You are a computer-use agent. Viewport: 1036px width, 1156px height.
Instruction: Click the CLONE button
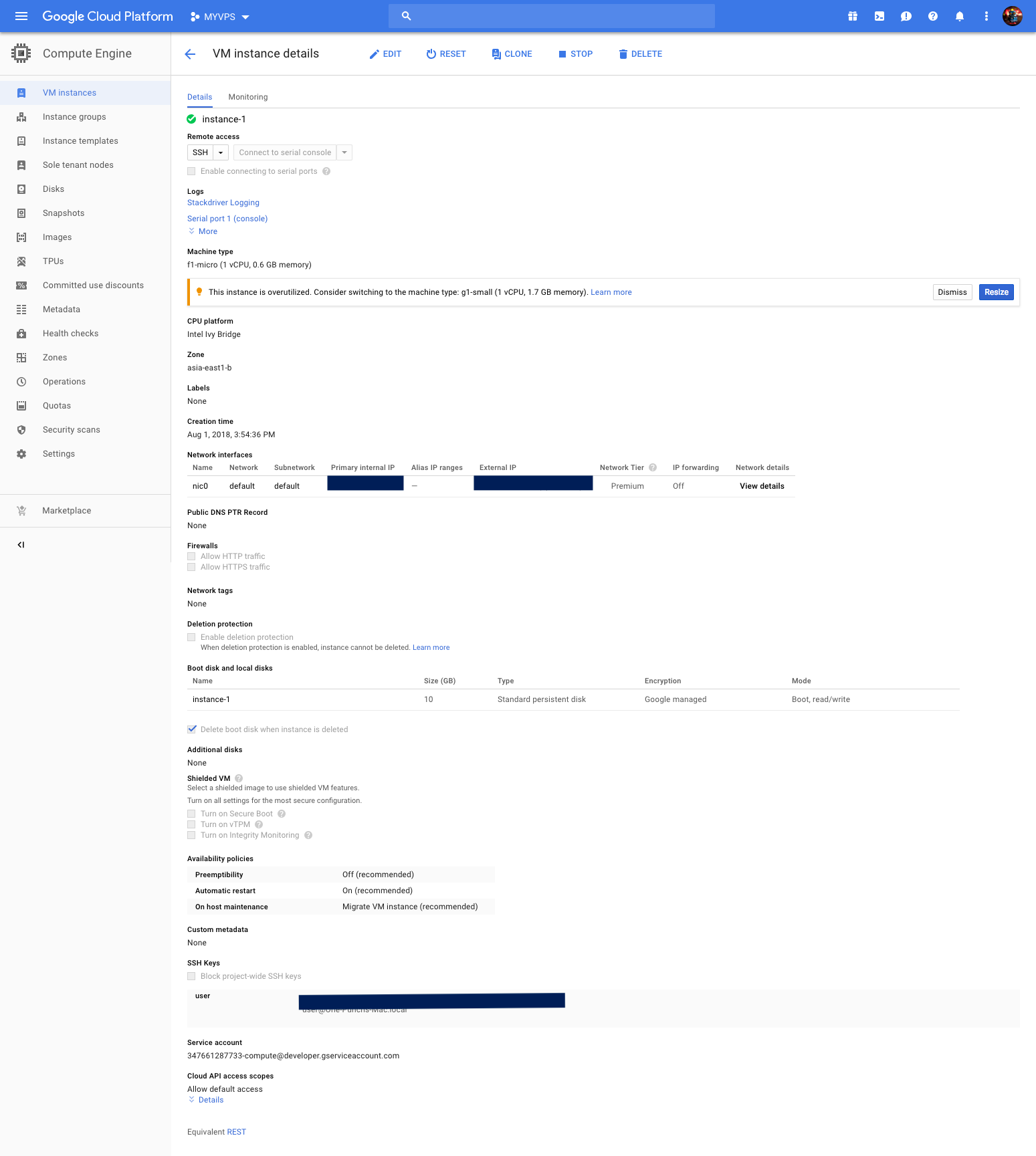click(x=512, y=54)
